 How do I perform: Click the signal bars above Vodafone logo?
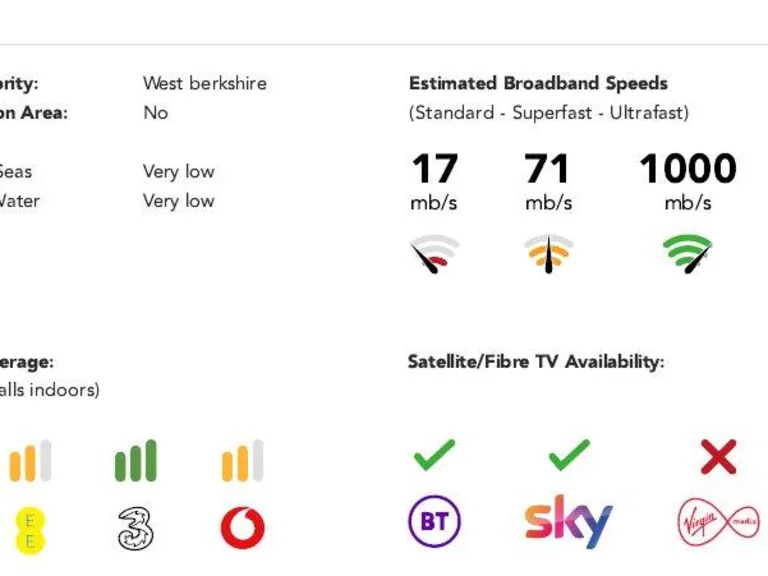(x=242, y=461)
